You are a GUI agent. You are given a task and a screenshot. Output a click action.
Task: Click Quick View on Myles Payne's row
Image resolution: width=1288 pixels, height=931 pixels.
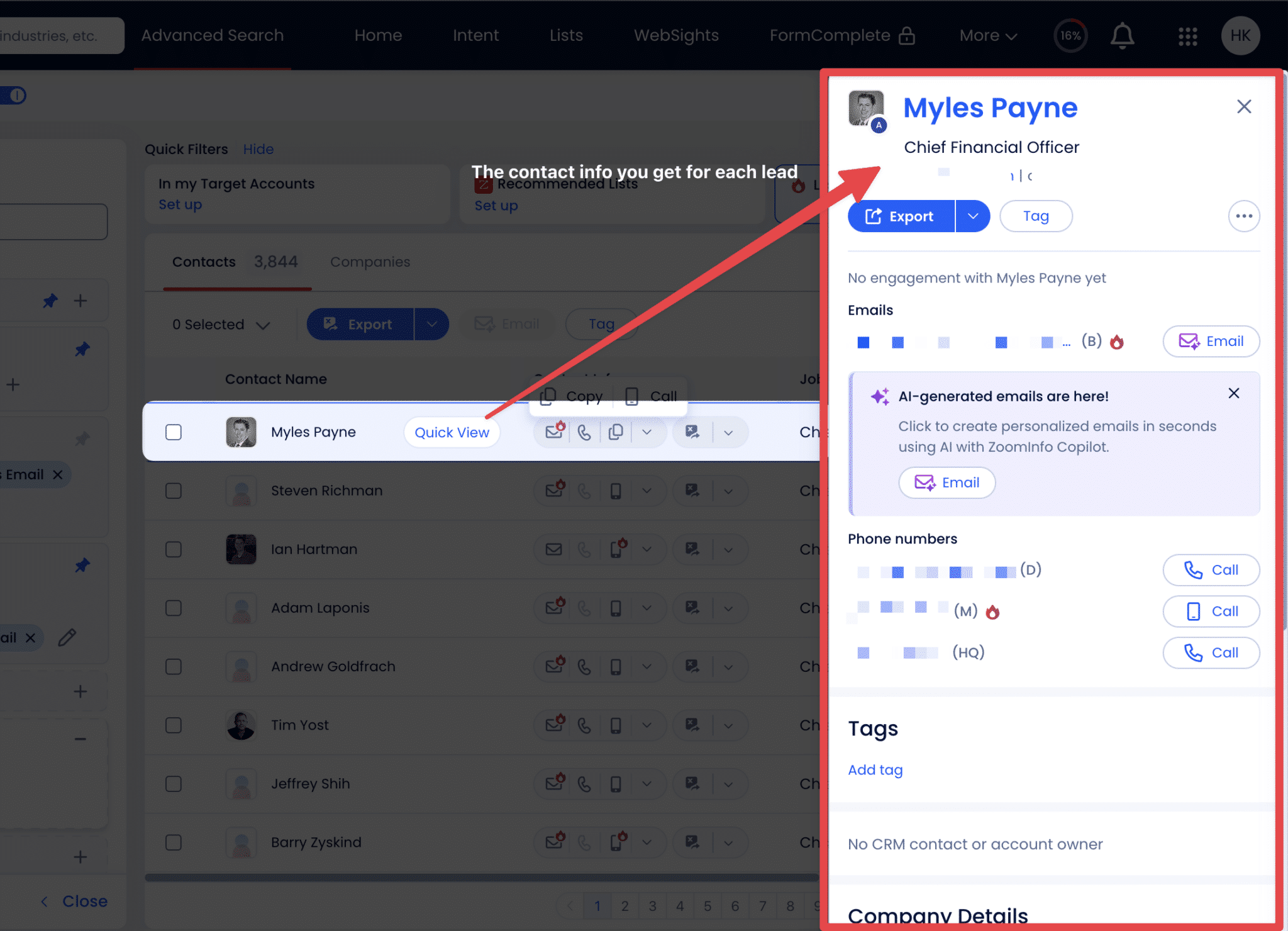(452, 432)
